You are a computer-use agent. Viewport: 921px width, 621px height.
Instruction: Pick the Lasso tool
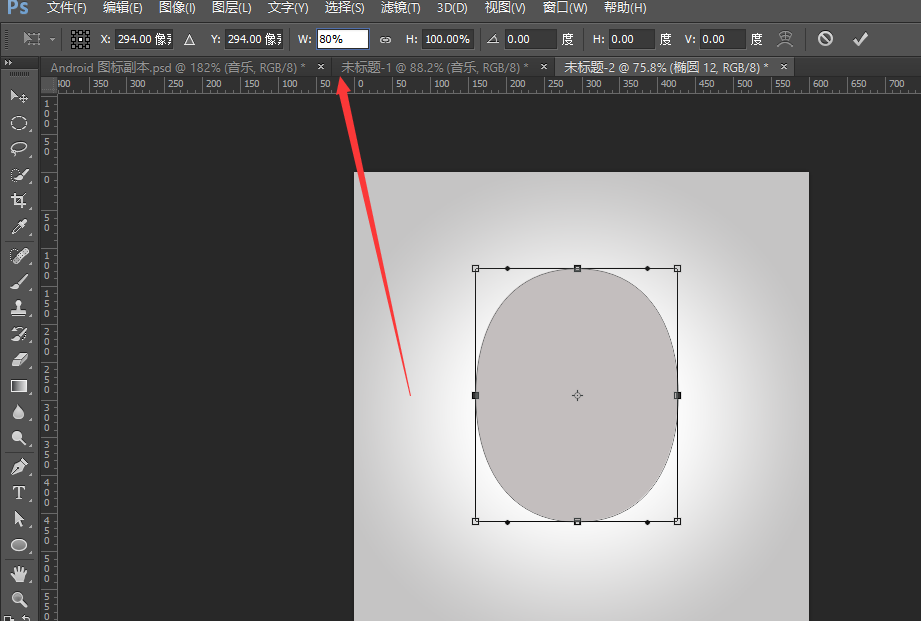click(19, 149)
